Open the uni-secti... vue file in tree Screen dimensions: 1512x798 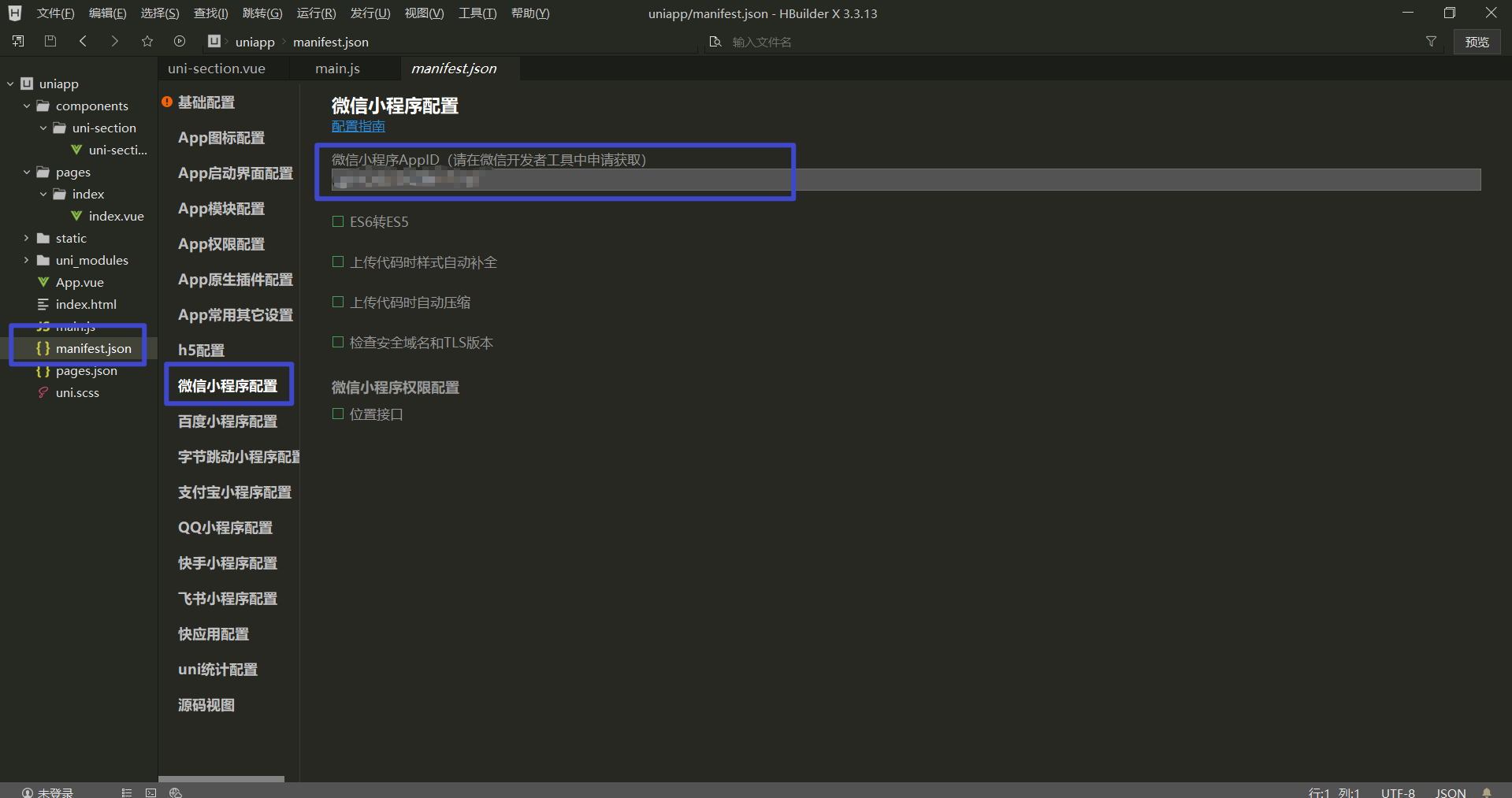pyautogui.click(x=117, y=150)
